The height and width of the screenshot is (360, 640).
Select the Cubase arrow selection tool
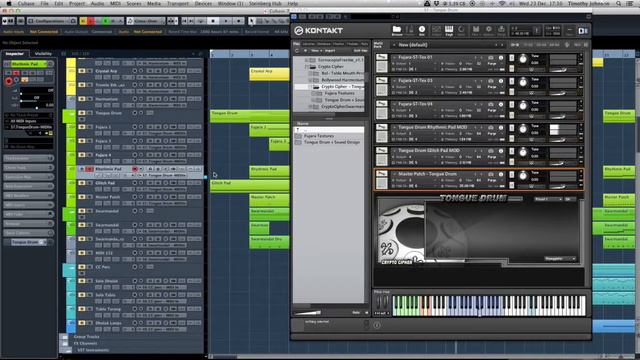tap(252, 20)
